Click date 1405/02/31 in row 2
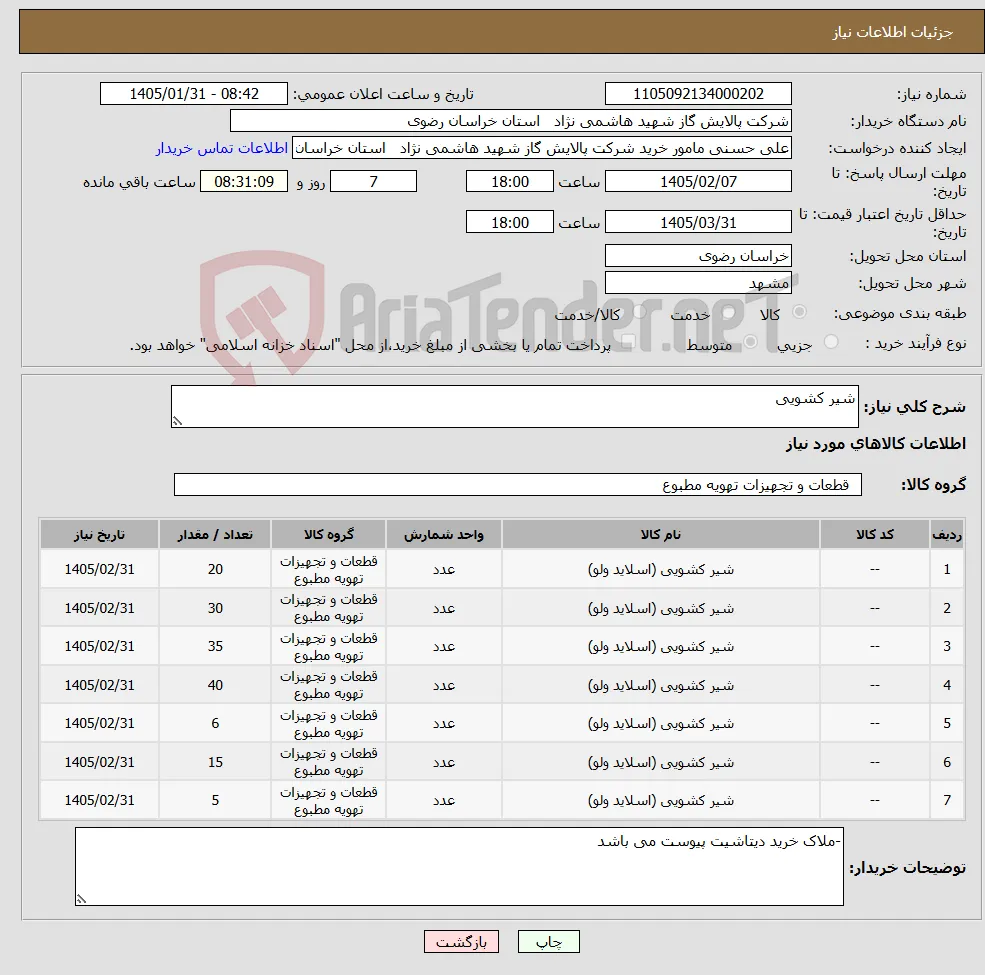Screen dimensions: 985x975 point(99,608)
